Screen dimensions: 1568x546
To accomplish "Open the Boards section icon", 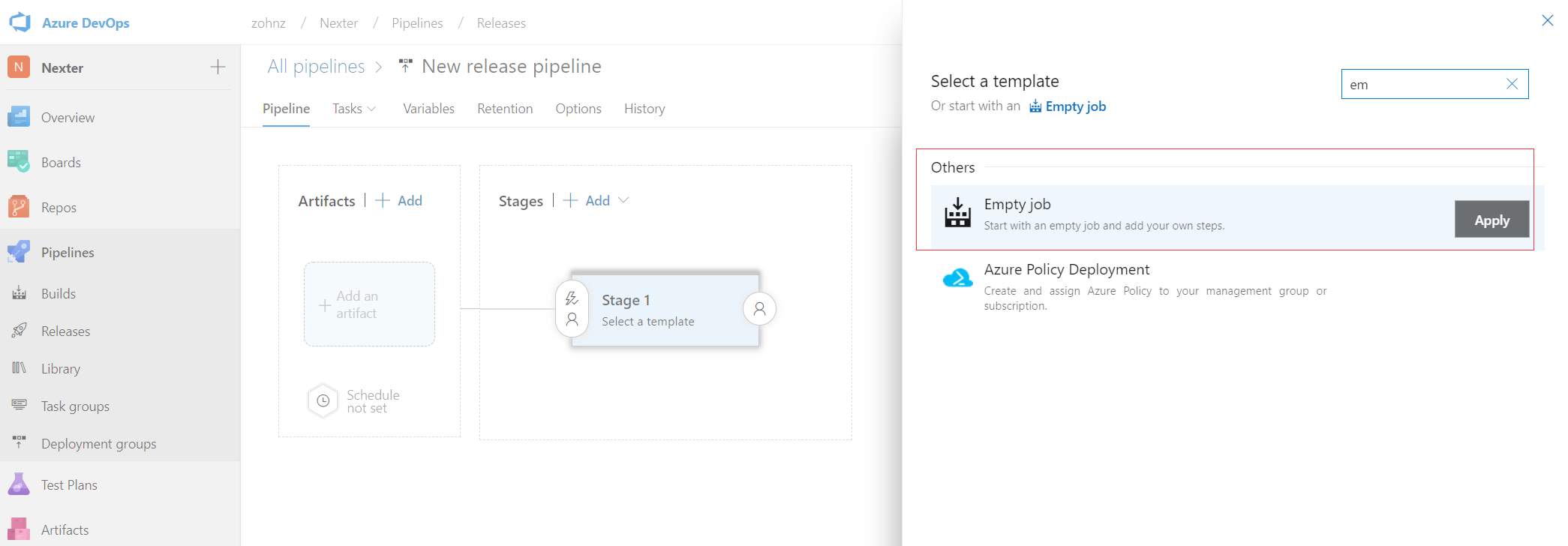I will [x=19, y=162].
